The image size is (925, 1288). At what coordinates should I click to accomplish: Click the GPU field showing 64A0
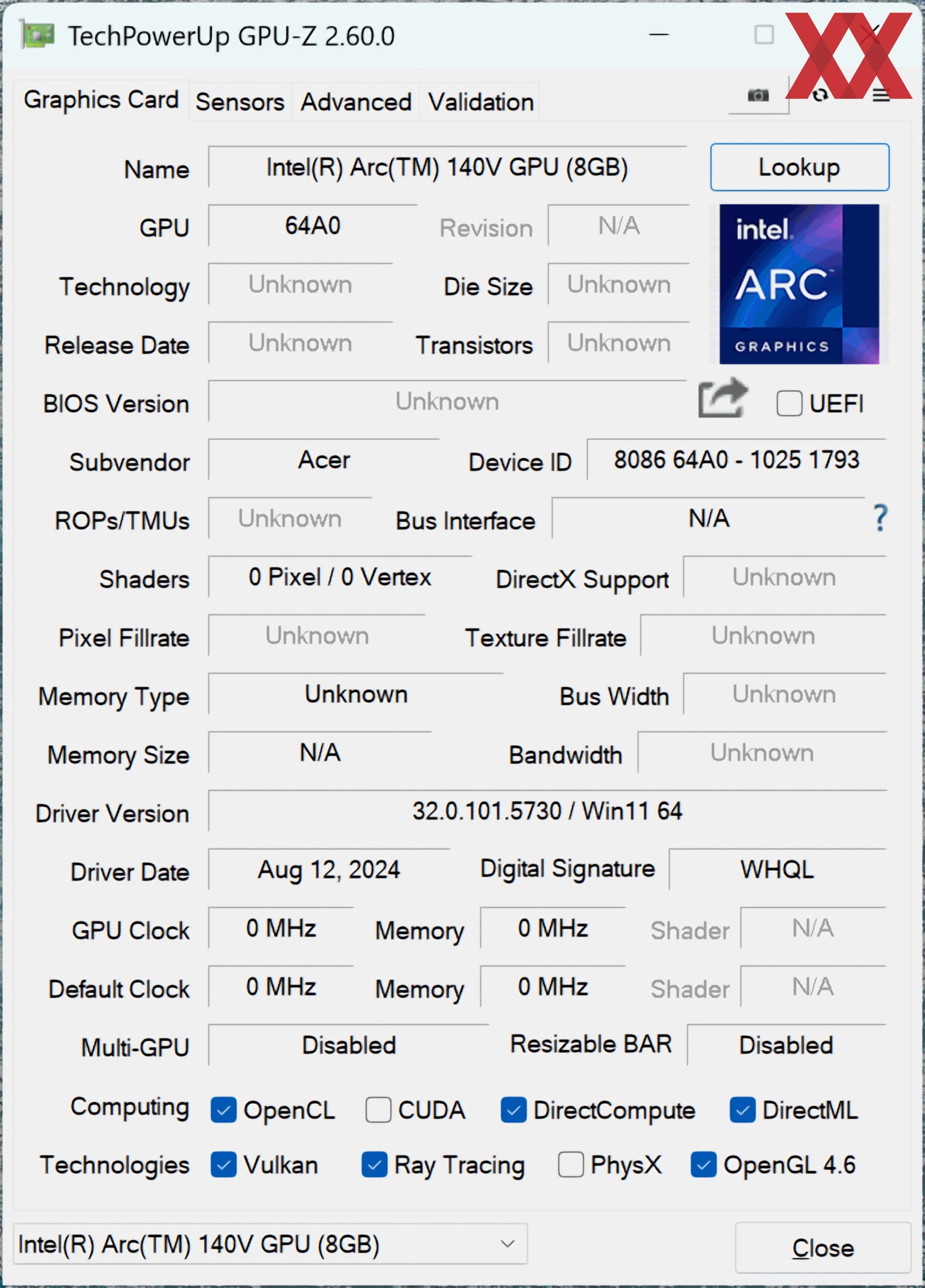pyautogui.click(x=313, y=226)
